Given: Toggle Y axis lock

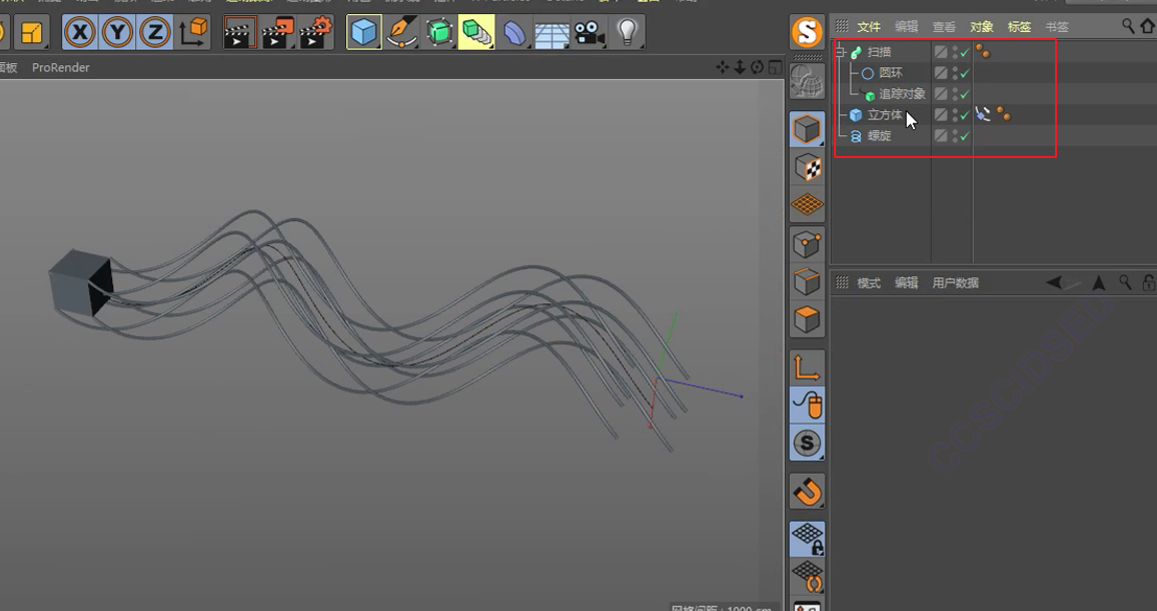Looking at the screenshot, I should pos(118,33).
